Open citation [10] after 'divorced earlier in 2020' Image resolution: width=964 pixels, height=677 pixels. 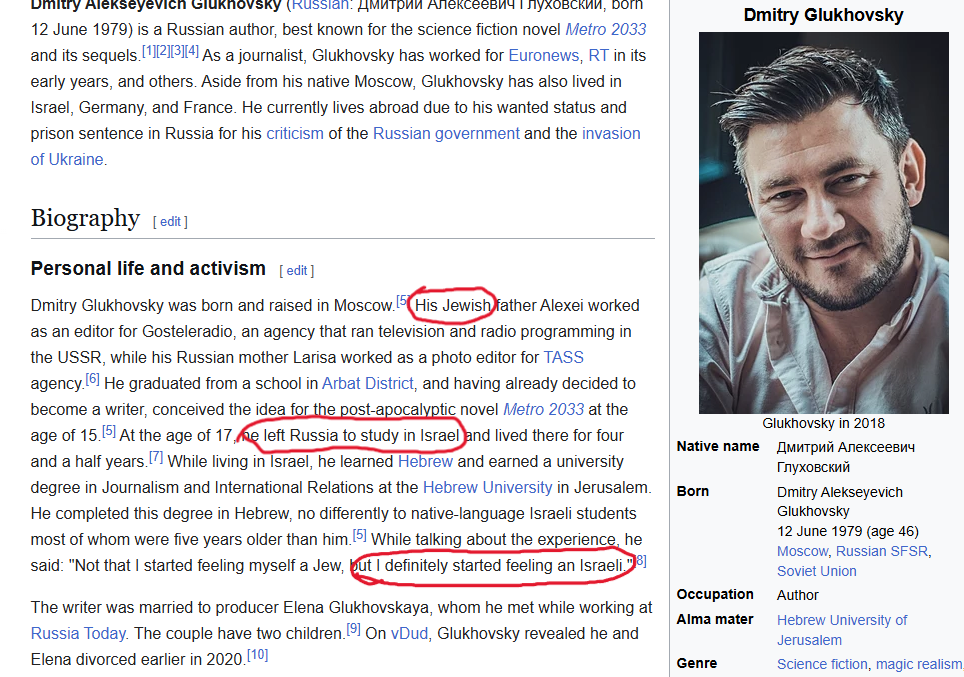click(x=258, y=655)
